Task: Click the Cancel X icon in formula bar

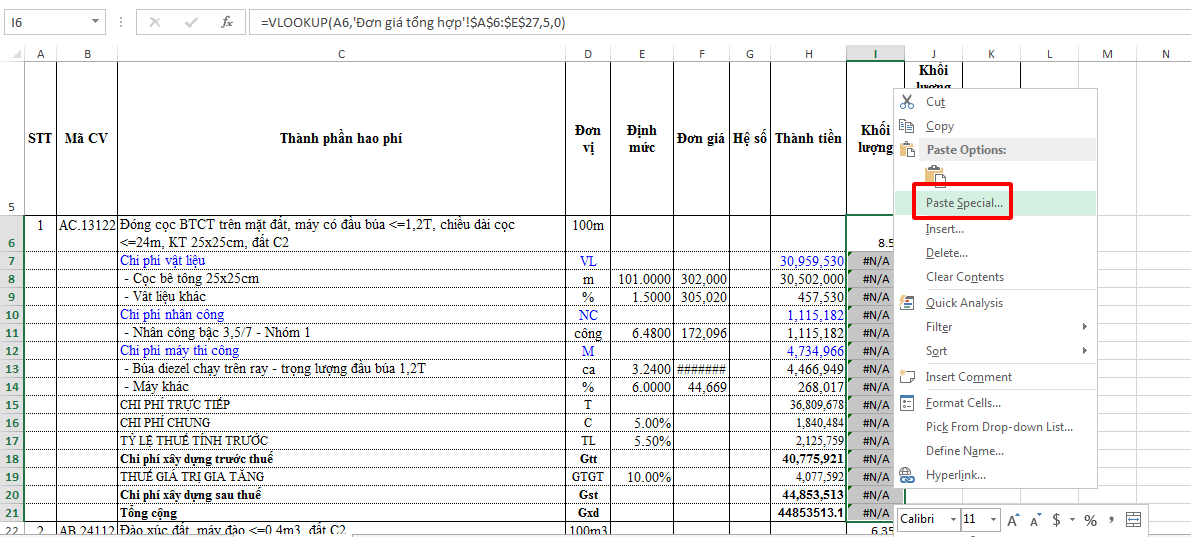Action: click(155, 22)
